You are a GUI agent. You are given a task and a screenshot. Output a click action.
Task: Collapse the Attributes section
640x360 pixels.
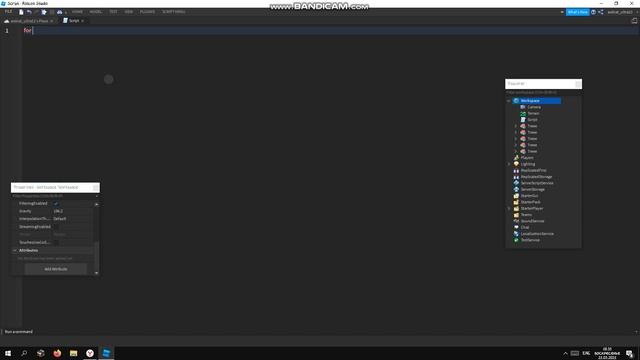tap(15, 250)
